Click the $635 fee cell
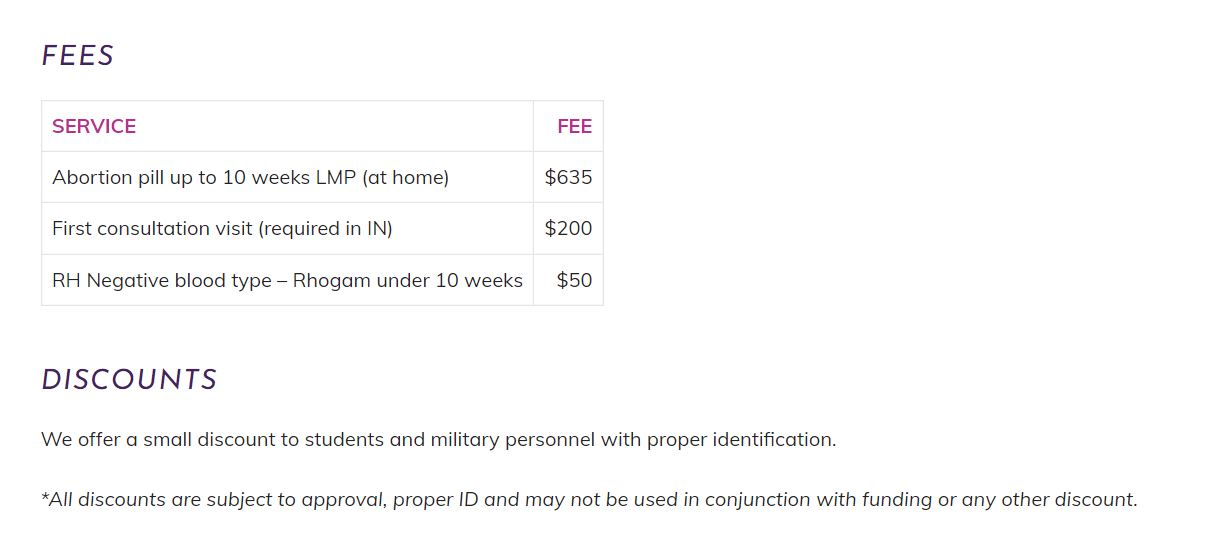 568,177
